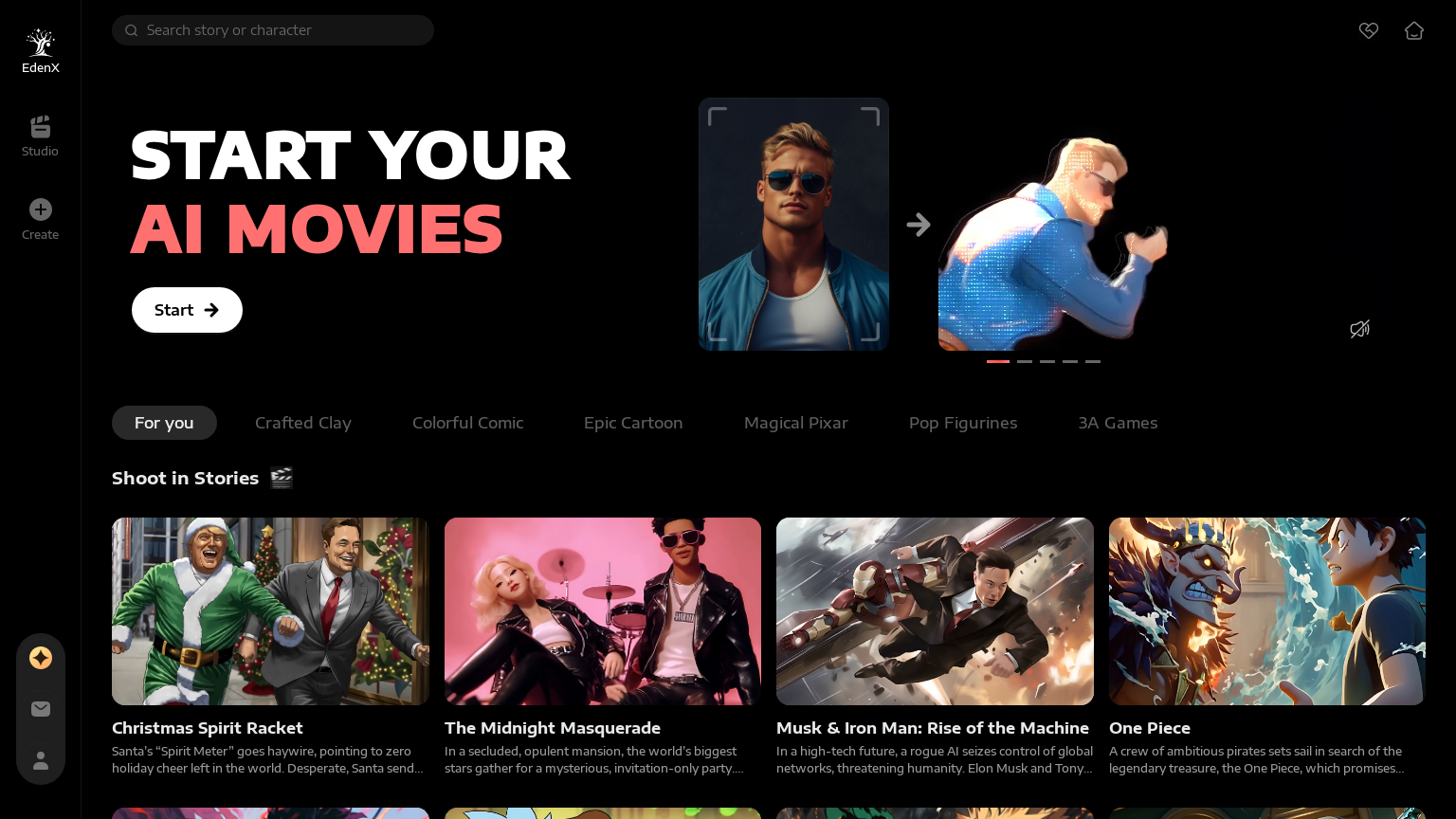The width and height of the screenshot is (1456, 819).
Task: Select the second carousel slide indicator
Action: [1025, 361]
